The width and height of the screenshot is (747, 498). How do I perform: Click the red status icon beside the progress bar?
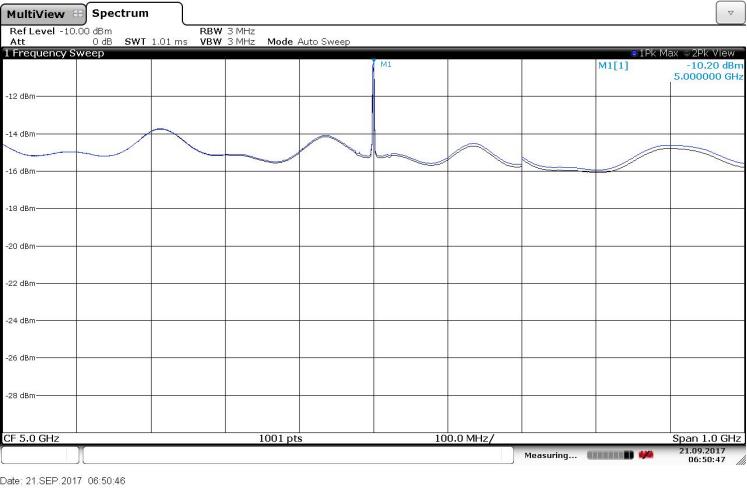tap(646, 455)
